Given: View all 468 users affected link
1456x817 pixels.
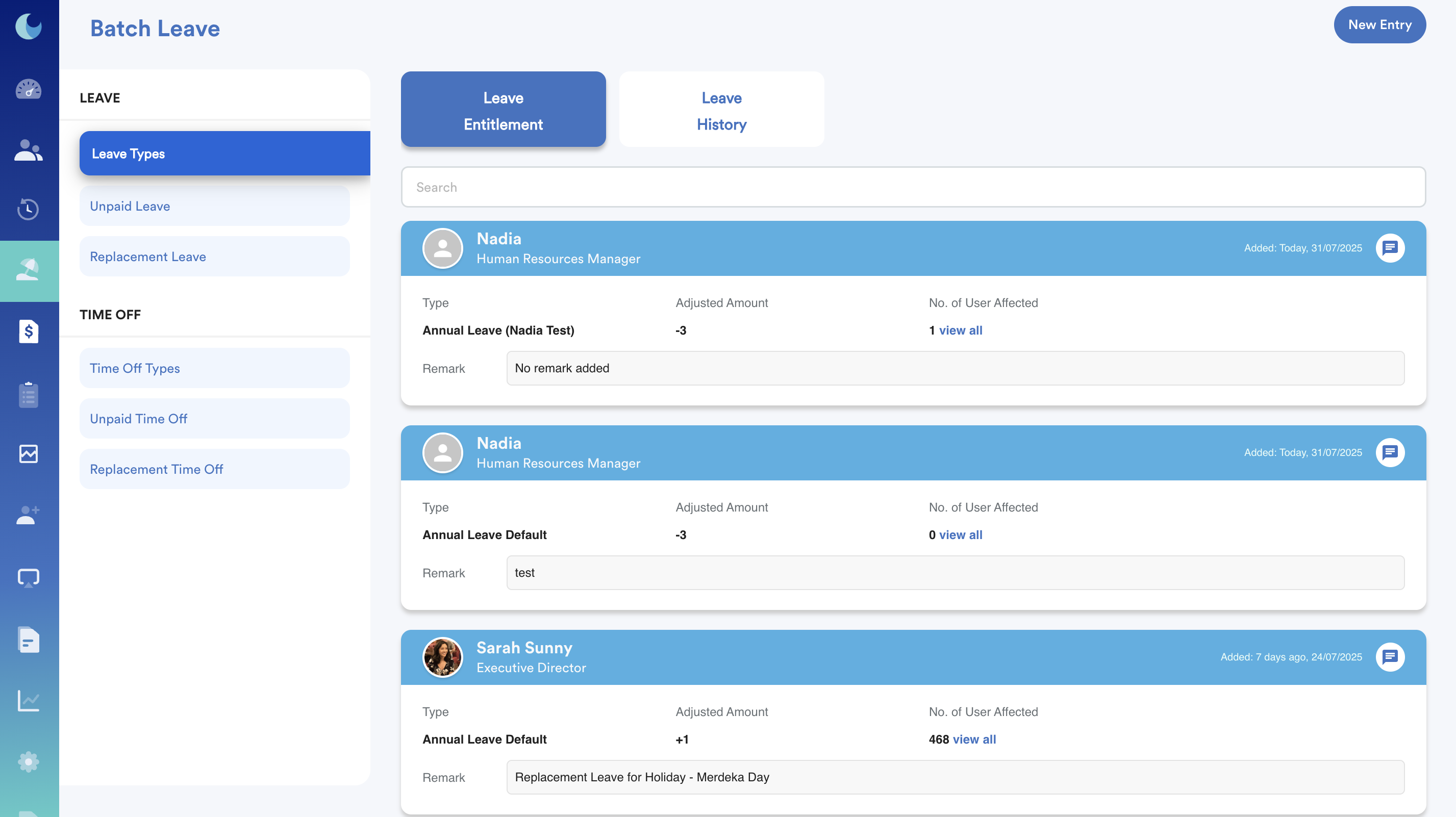Looking at the screenshot, I should [974, 739].
